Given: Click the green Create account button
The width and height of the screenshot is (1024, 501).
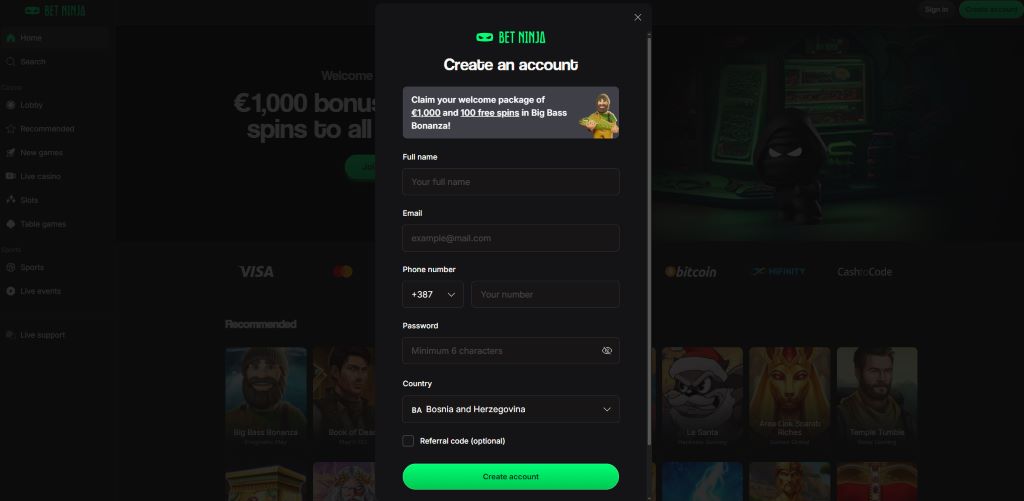Looking at the screenshot, I should (511, 477).
